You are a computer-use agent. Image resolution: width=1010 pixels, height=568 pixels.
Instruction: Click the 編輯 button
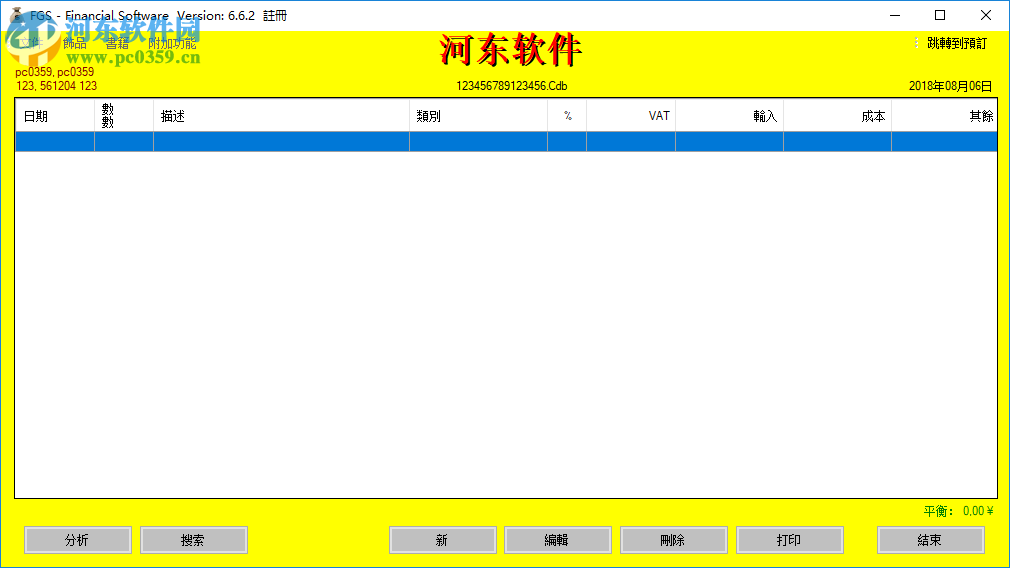pyautogui.click(x=558, y=540)
